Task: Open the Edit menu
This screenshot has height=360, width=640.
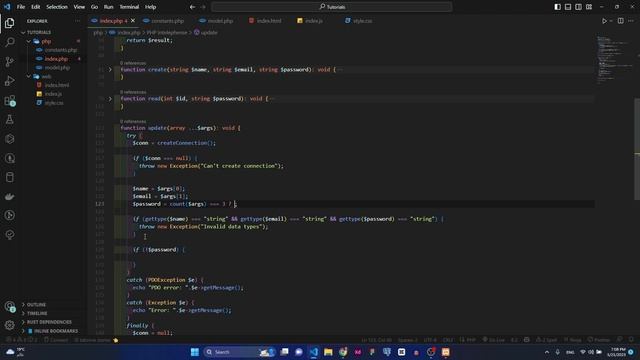Action: [36, 7]
